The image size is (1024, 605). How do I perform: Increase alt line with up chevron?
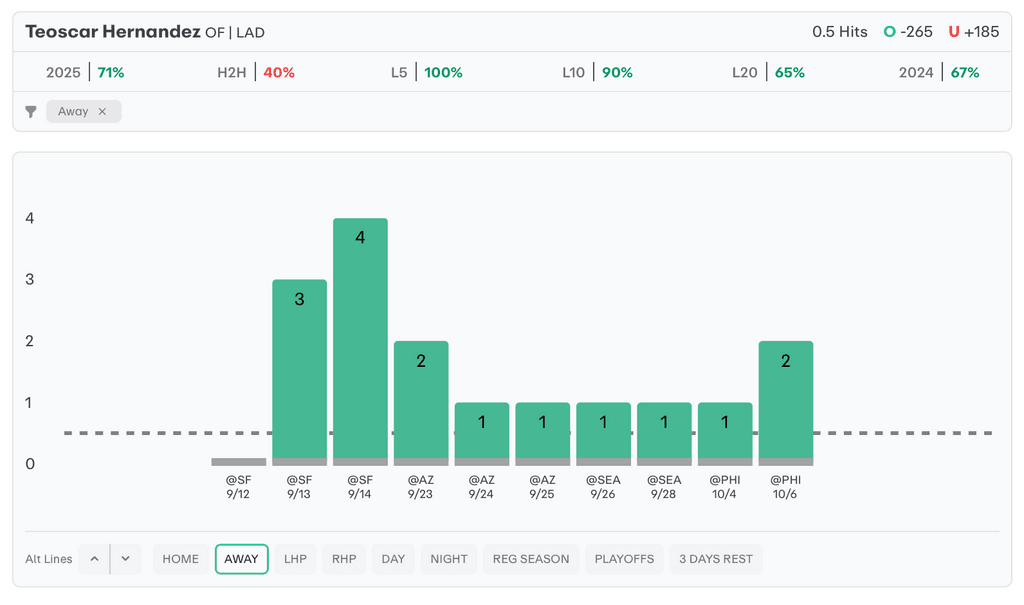pyautogui.click(x=94, y=559)
